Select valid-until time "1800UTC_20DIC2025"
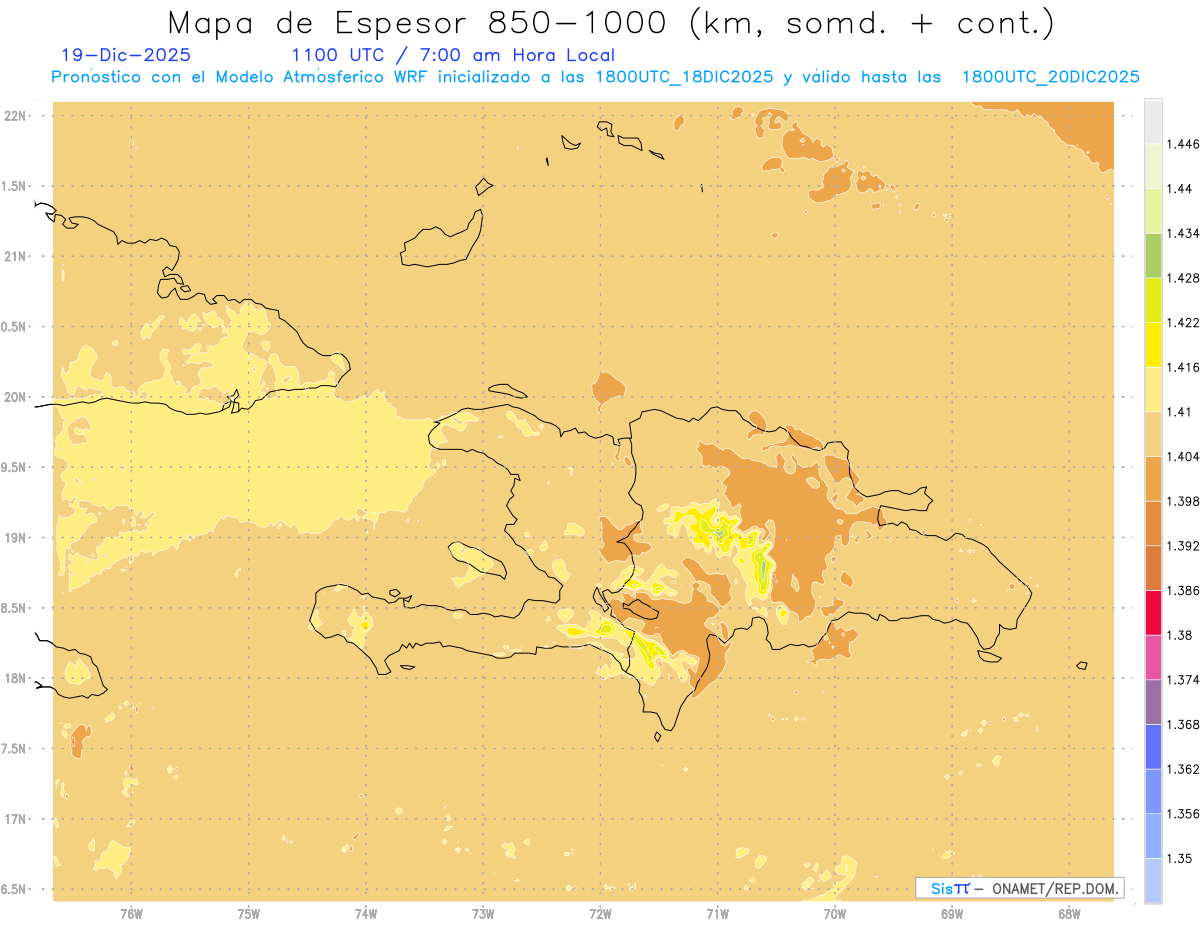 tap(1050, 77)
